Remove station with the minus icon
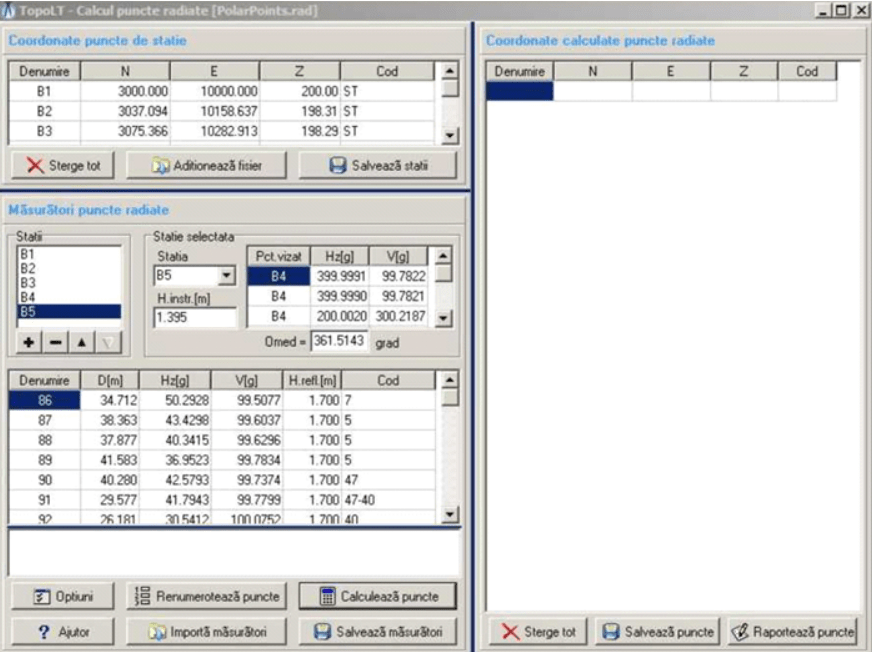The width and height of the screenshot is (872, 652). point(56,342)
